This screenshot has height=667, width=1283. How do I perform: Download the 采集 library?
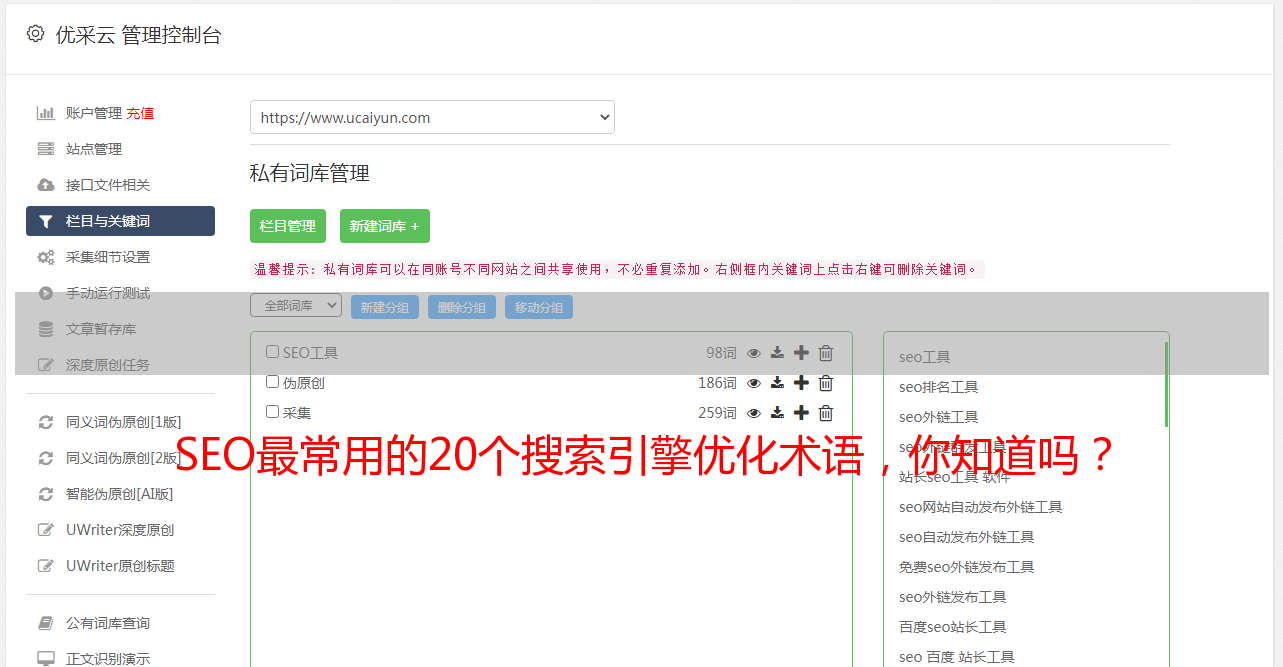(777, 413)
